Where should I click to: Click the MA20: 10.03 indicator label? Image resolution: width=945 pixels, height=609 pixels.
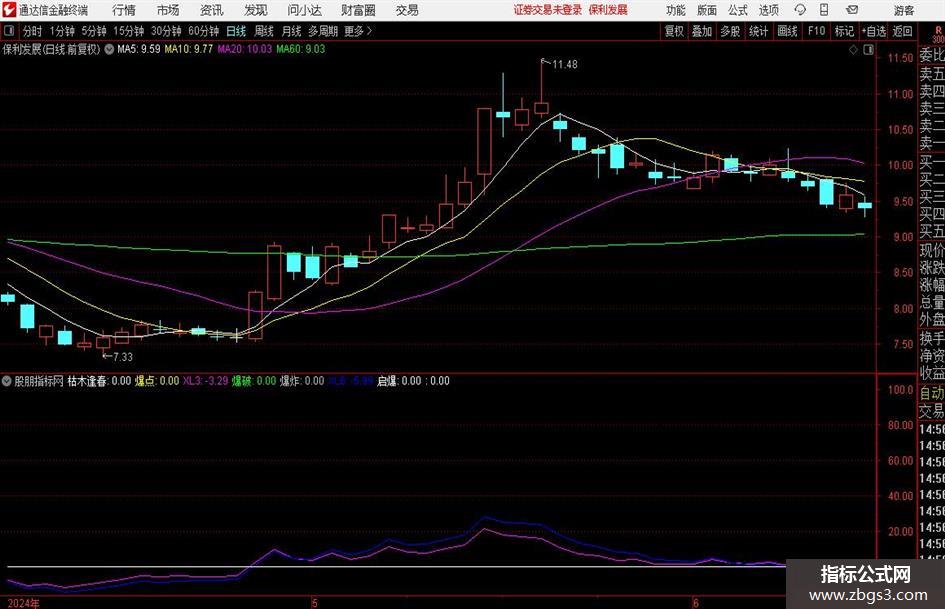pyautogui.click(x=245, y=49)
